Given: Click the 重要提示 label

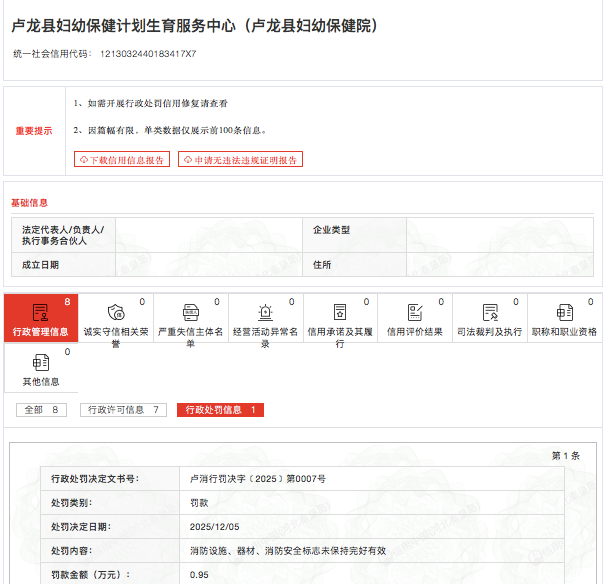Looking at the screenshot, I should click(34, 131).
